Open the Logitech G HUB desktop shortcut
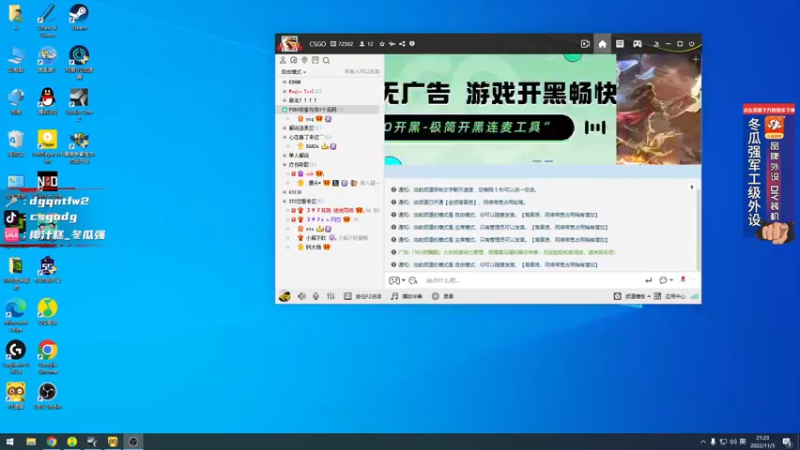800x450 pixels. tap(16, 357)
